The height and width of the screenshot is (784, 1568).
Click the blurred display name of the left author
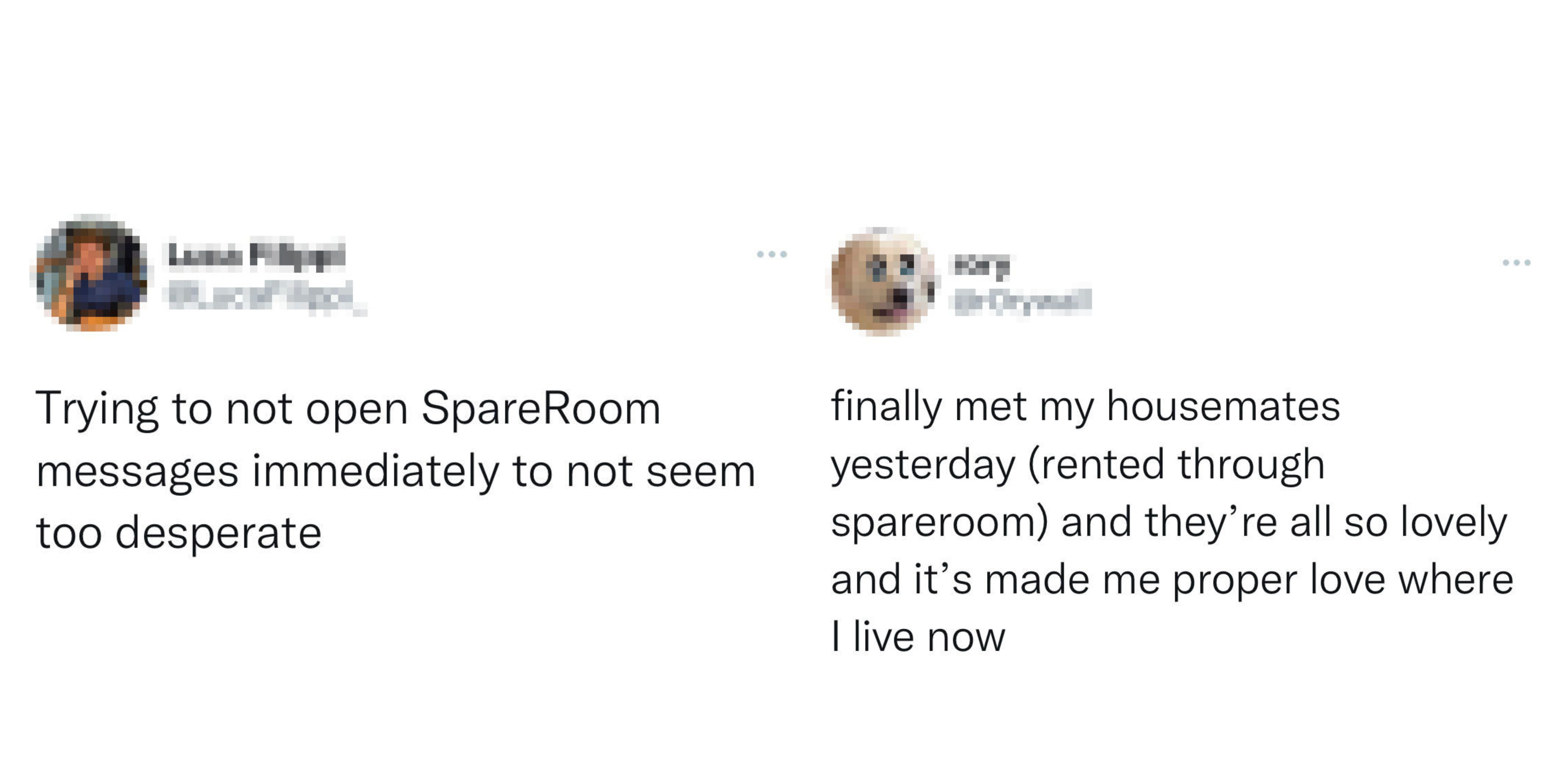pos(256,254)
